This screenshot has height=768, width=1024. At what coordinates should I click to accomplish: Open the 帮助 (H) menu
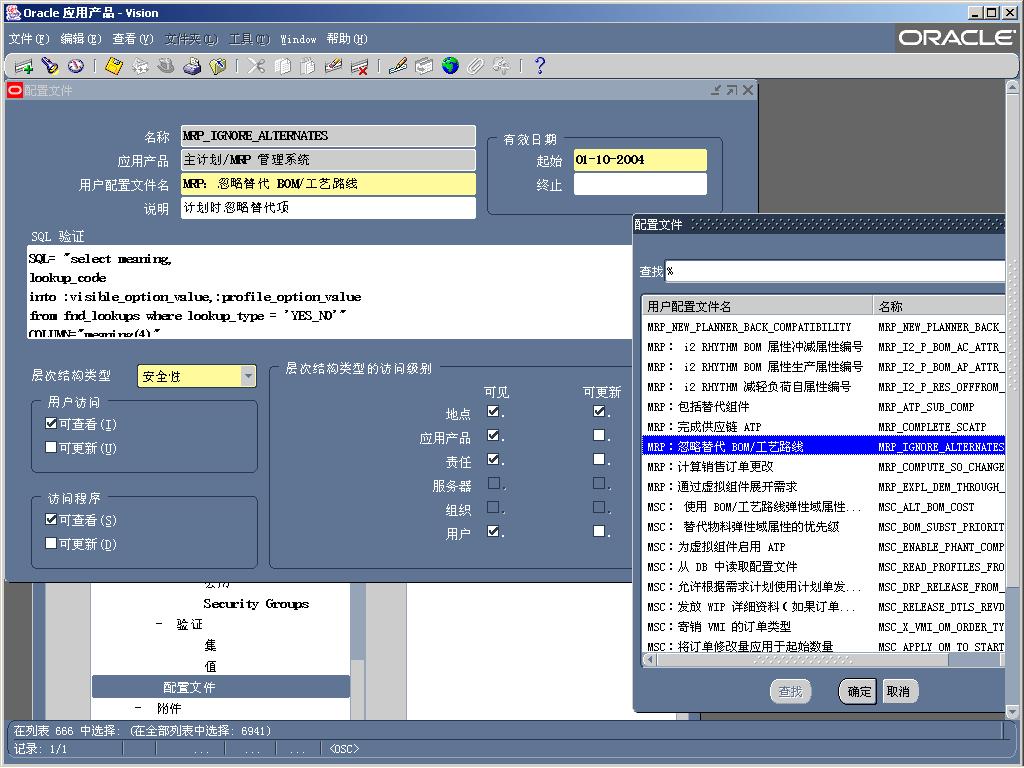tap(347, 39)
